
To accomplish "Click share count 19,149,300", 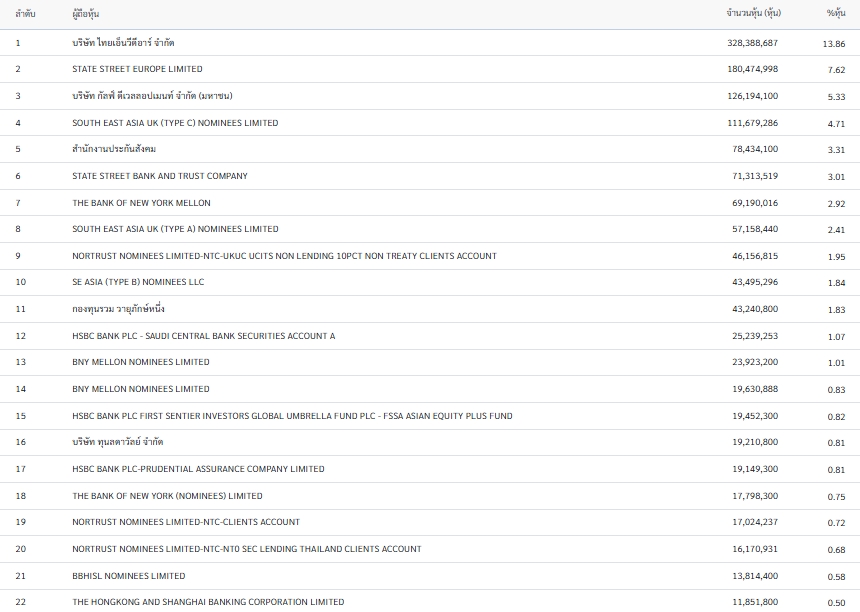I will coord(755,469).
